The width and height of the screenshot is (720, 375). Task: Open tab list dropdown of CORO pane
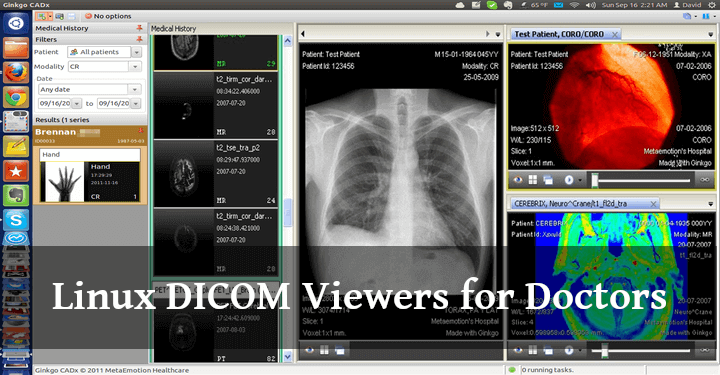(x=710, y=34)
